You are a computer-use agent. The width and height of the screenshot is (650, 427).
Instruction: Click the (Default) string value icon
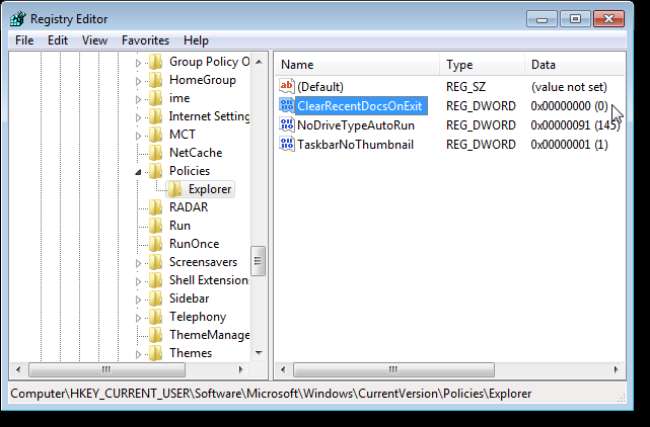[287, 86]
